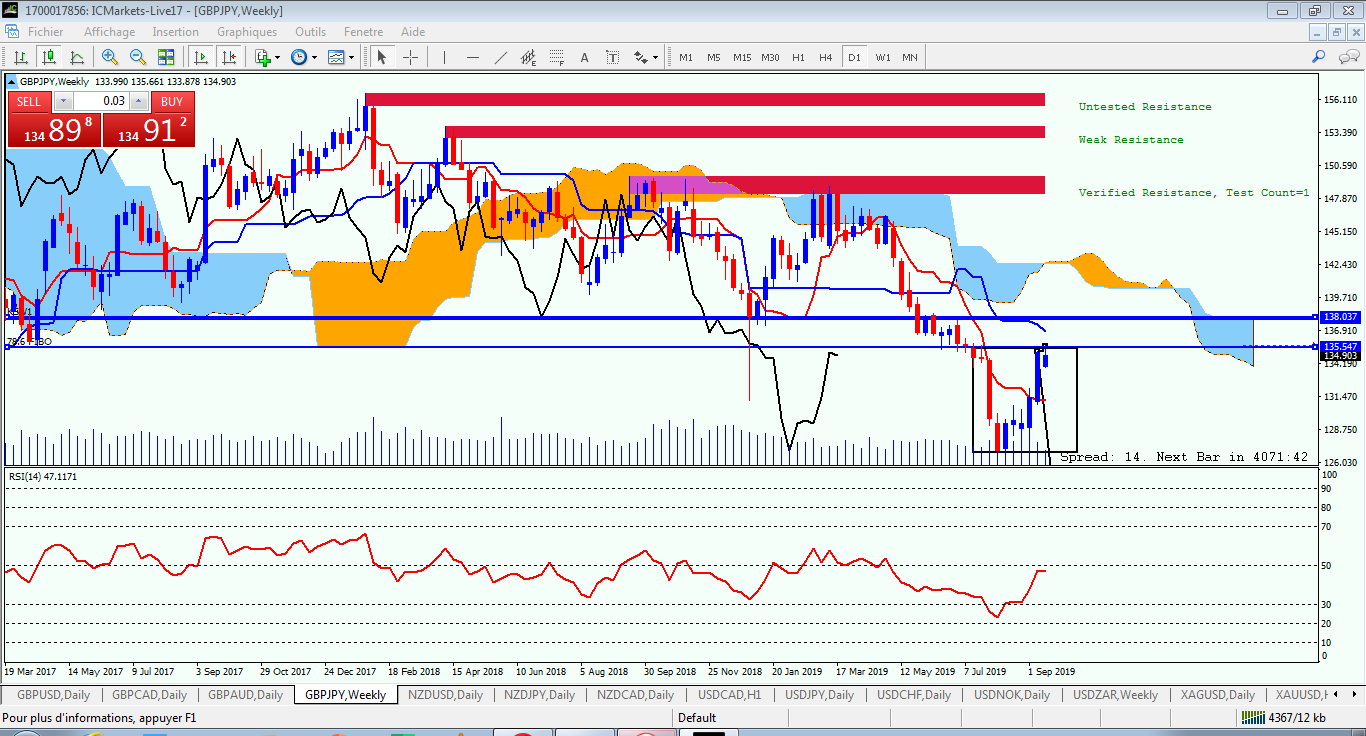The image size is (1366, 736).
Task: Switch to NZDJPY,Daily chart tab
Action: point(540,694)
